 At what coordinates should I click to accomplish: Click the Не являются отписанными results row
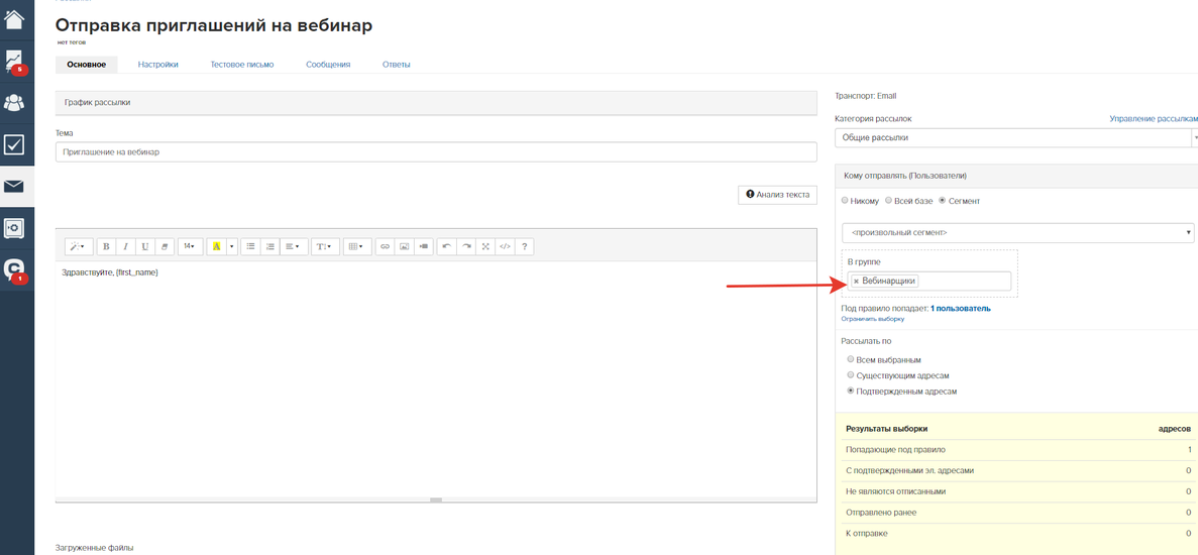click(1017, 492)
